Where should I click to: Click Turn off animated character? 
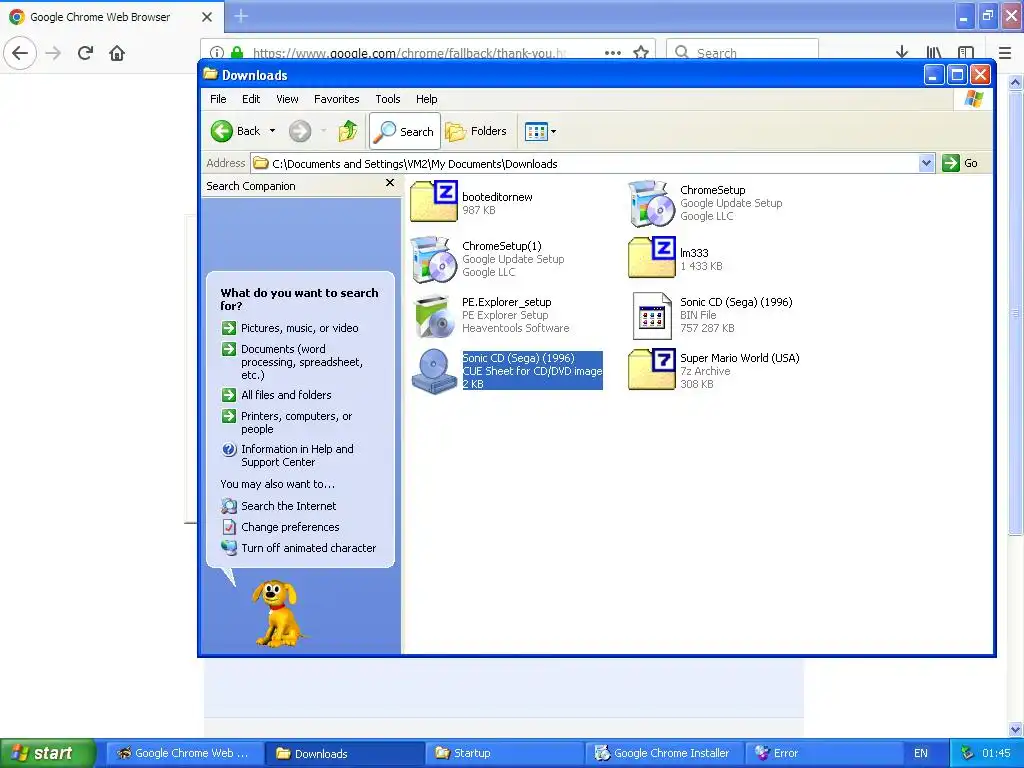click(x=308, y=548)
